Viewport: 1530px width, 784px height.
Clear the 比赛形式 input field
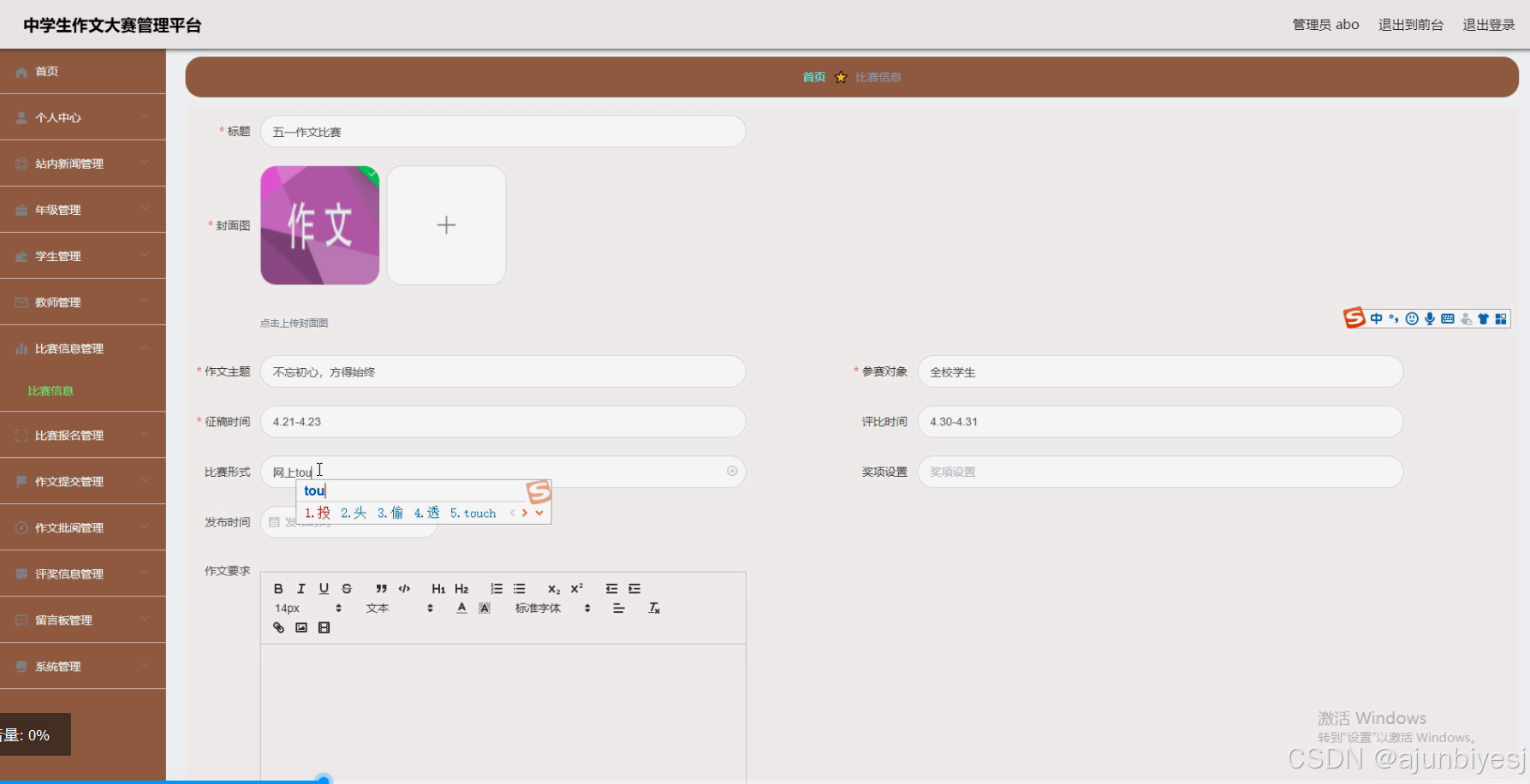pos(732,471)
